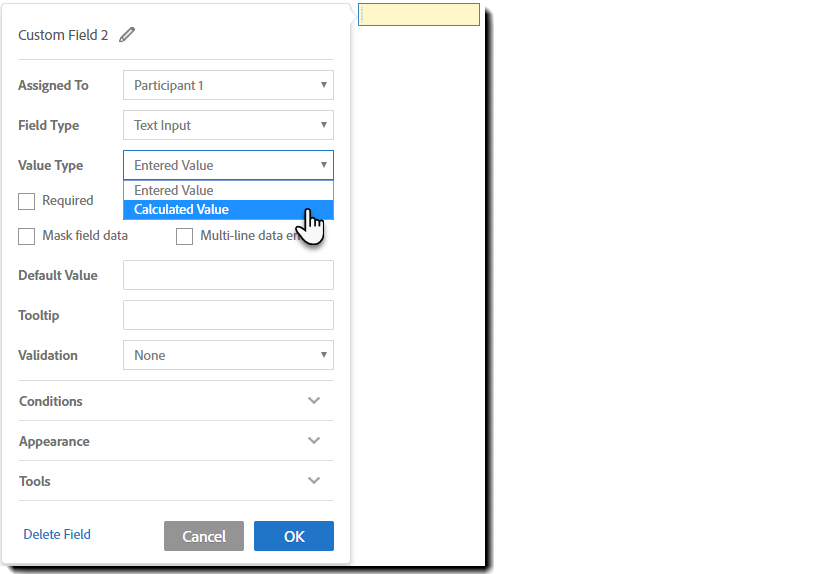The width and height of the screenshot is (830, 574).
Task: Expand the Appearance section chevron
Action: [314, 441]
